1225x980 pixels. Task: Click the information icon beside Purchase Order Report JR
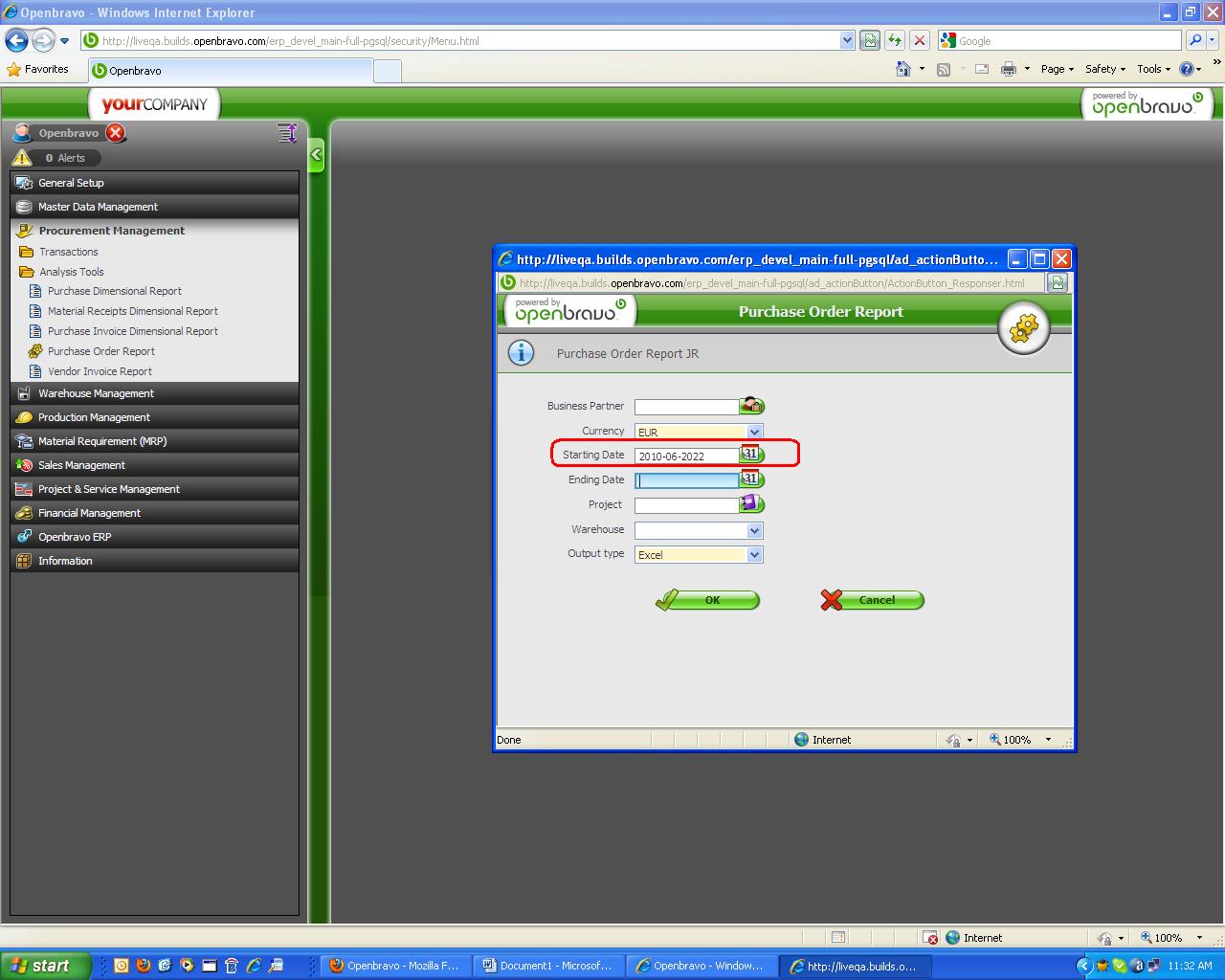point(521,353)
